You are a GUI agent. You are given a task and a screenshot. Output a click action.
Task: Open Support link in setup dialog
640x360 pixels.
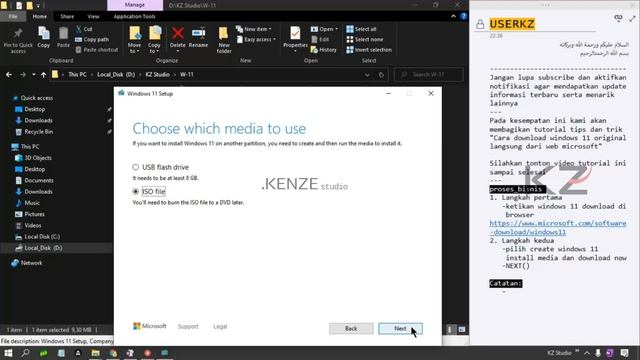tap(188, 327)
